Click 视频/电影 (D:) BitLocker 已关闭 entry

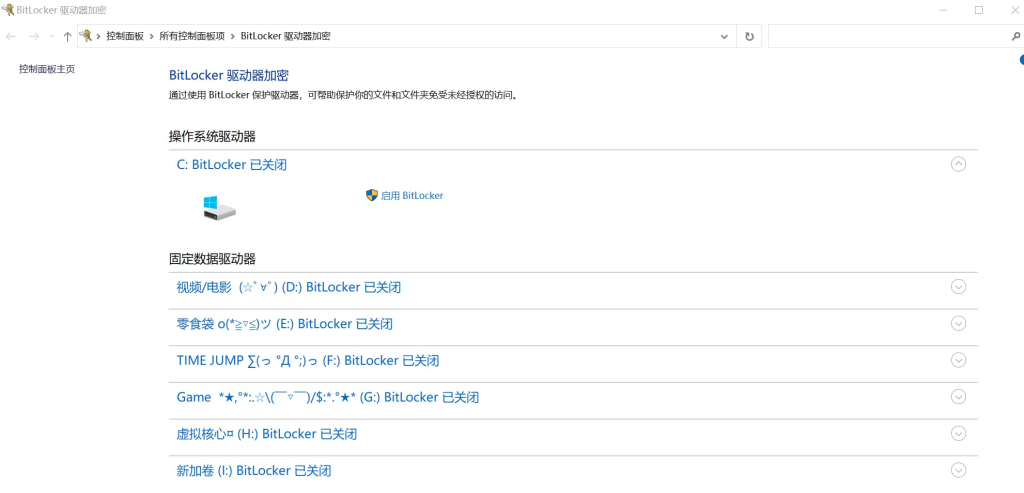click(x=288, y=287)
